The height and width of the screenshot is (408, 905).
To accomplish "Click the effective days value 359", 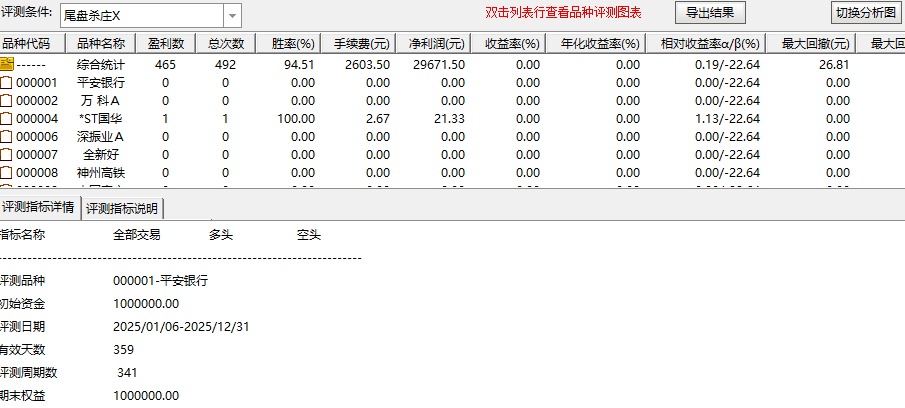I will (x=124, y=350).
